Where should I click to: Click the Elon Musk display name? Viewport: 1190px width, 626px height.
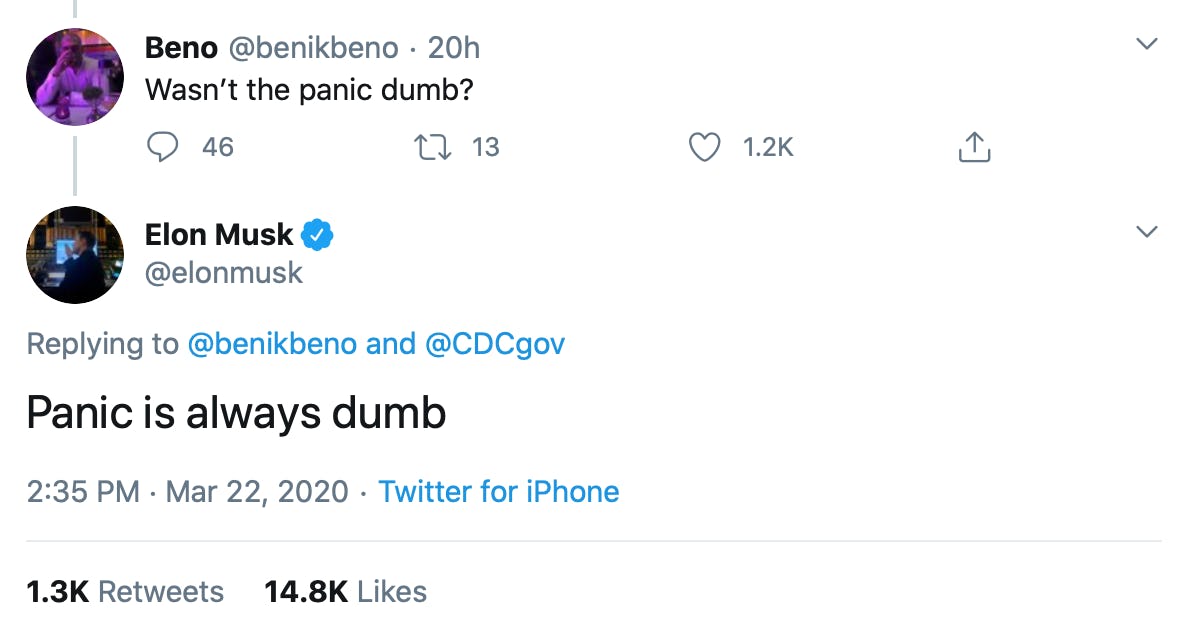click(x=219, y=235)
